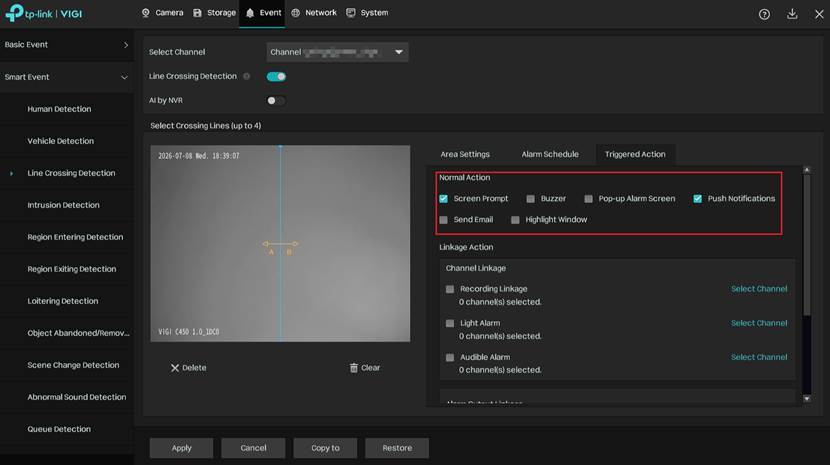Click the Storage disk icon

197,13
